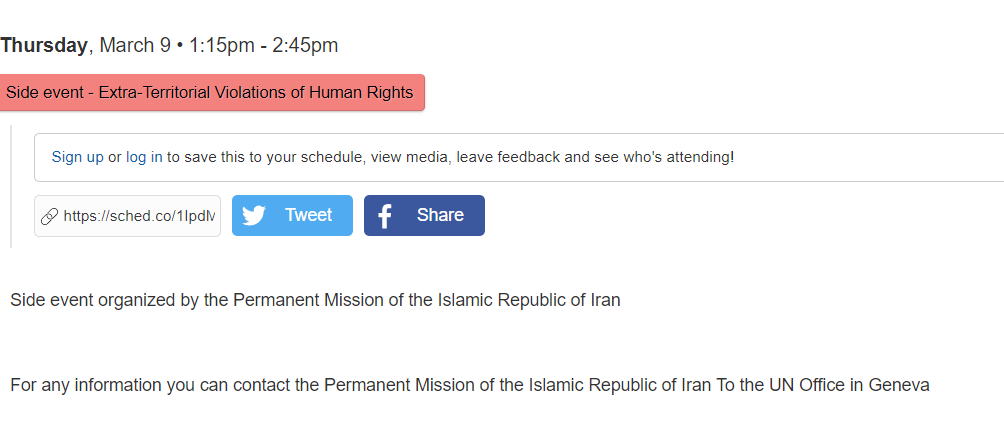Select the sched.co short URL field

(x=127, y=216)
